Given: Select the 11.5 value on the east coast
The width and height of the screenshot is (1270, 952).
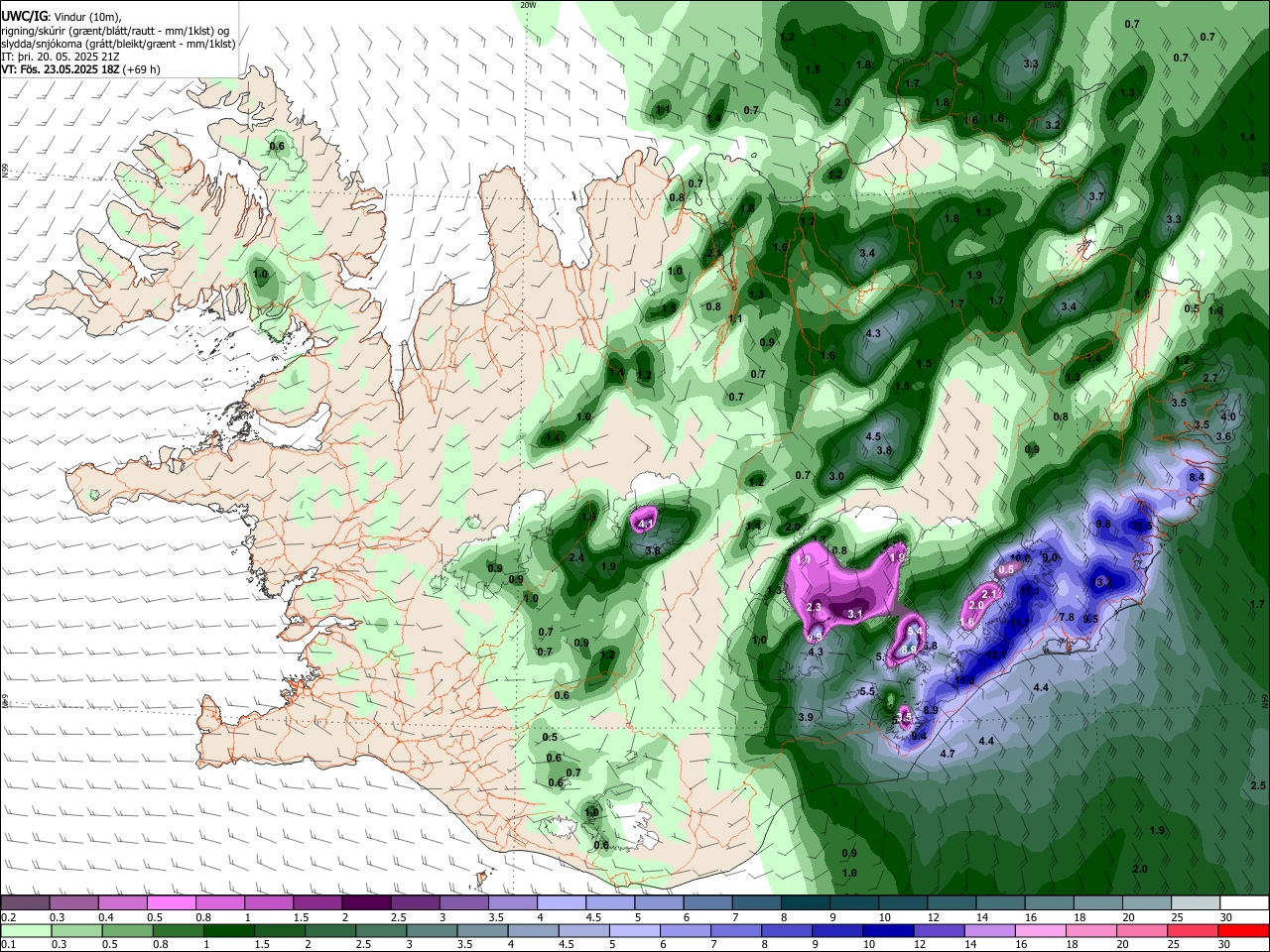Looking at the screenshot, I should click(1142, 526).
